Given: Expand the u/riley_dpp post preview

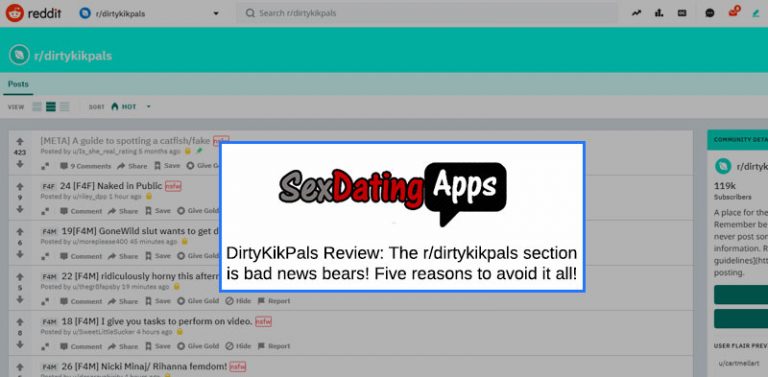Looking at the screenshot, I should (x=45, y=211).
